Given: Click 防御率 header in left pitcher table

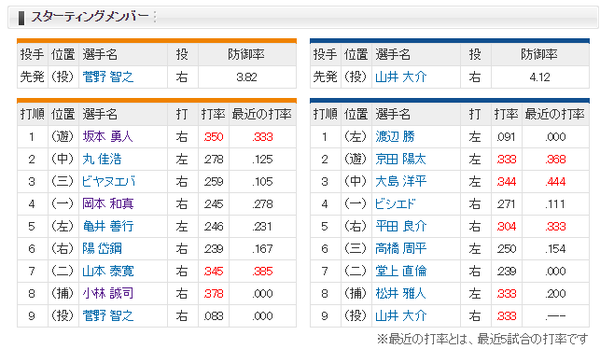Looking at the screenshot, I should pyautogui.click(x=246, y=54).
